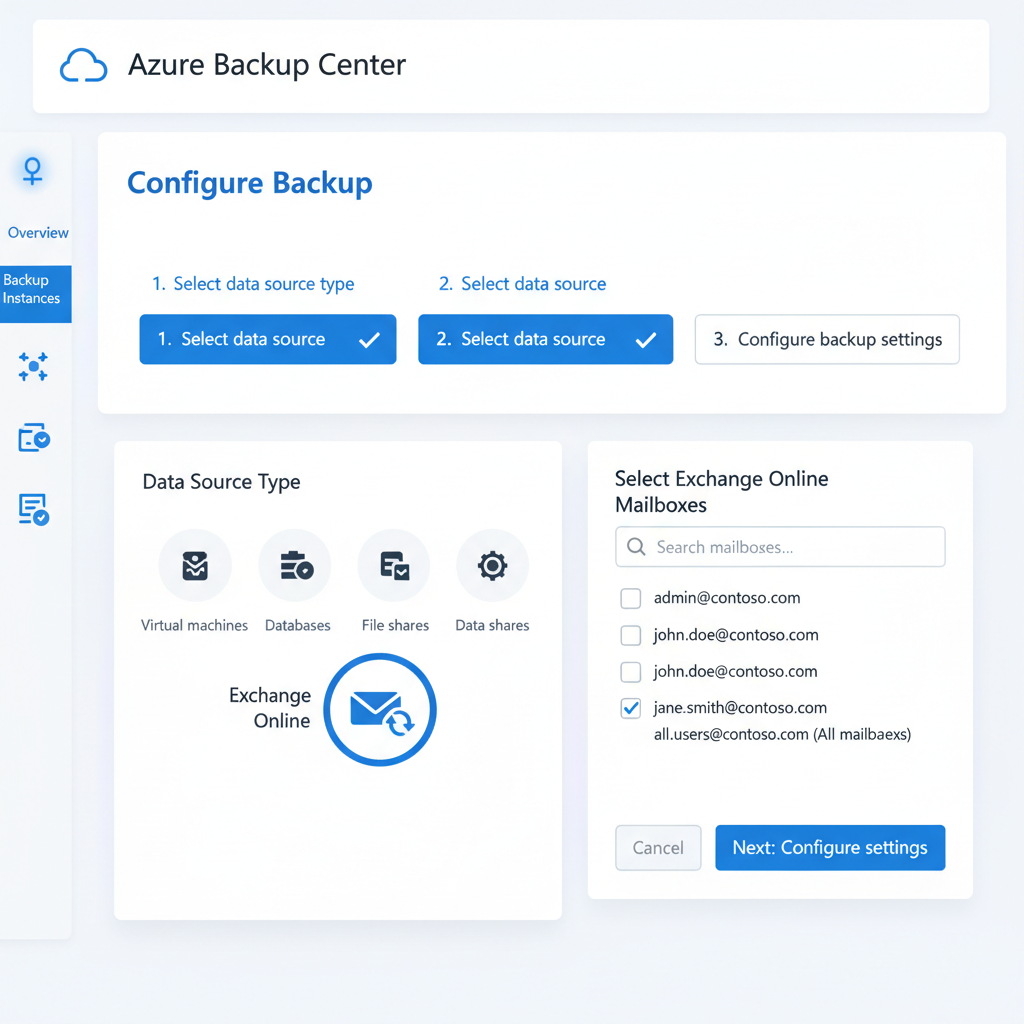Click the Cancel button
Image resolution: width=1024 pixels, height=1024 pixels.
[658, 848]
